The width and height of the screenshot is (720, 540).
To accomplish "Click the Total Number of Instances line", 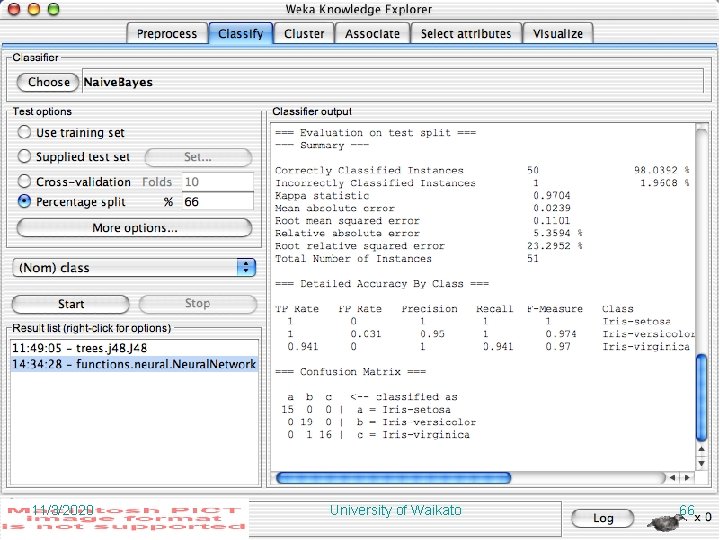I will tap(407, 259).
